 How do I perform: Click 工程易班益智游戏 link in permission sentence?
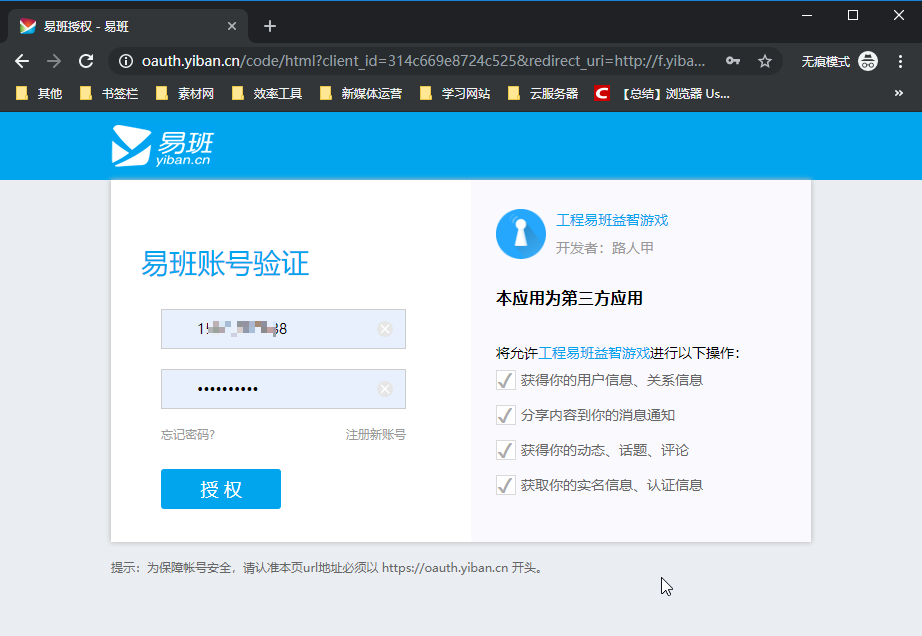[594, 353]
